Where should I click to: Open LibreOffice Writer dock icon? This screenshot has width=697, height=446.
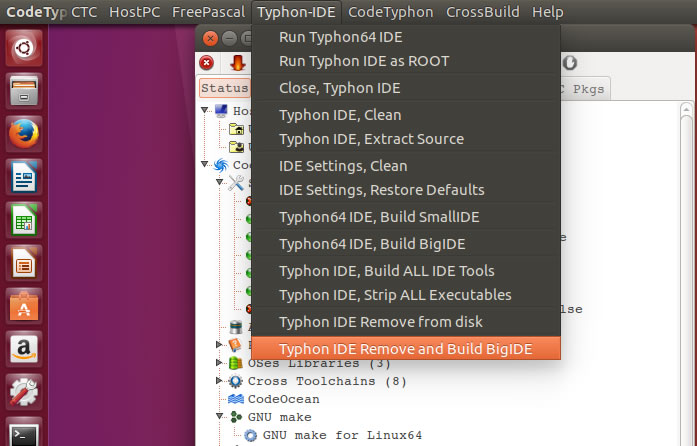click(24, 177)
